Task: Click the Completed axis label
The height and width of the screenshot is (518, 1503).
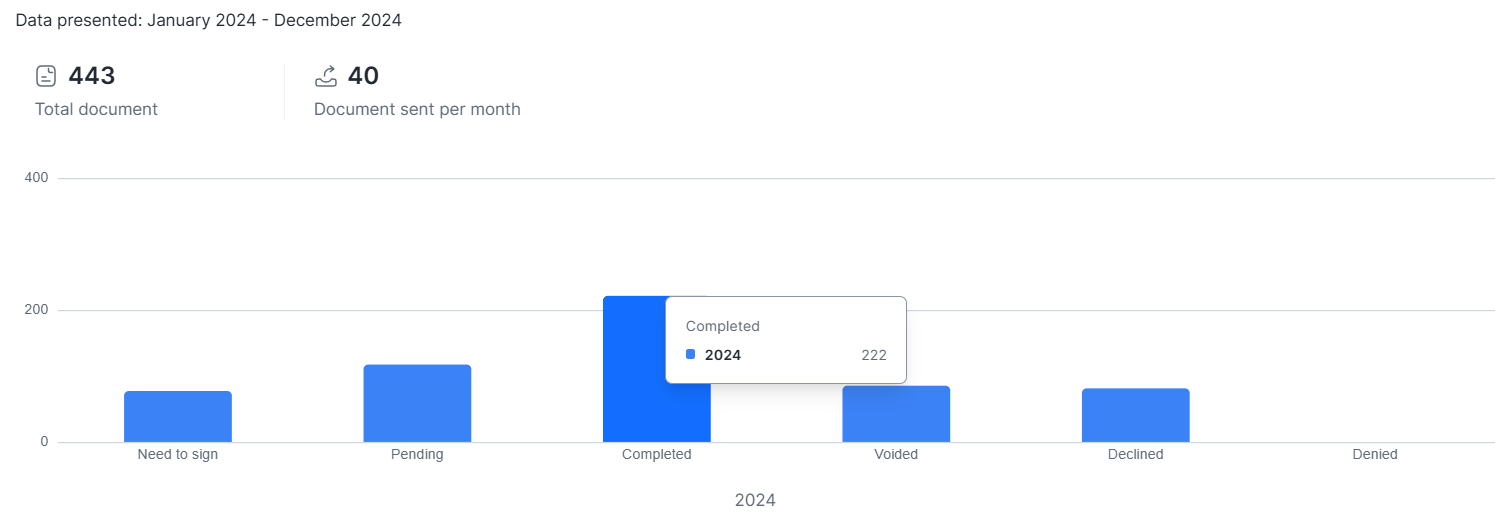Action: click(657, 454)
